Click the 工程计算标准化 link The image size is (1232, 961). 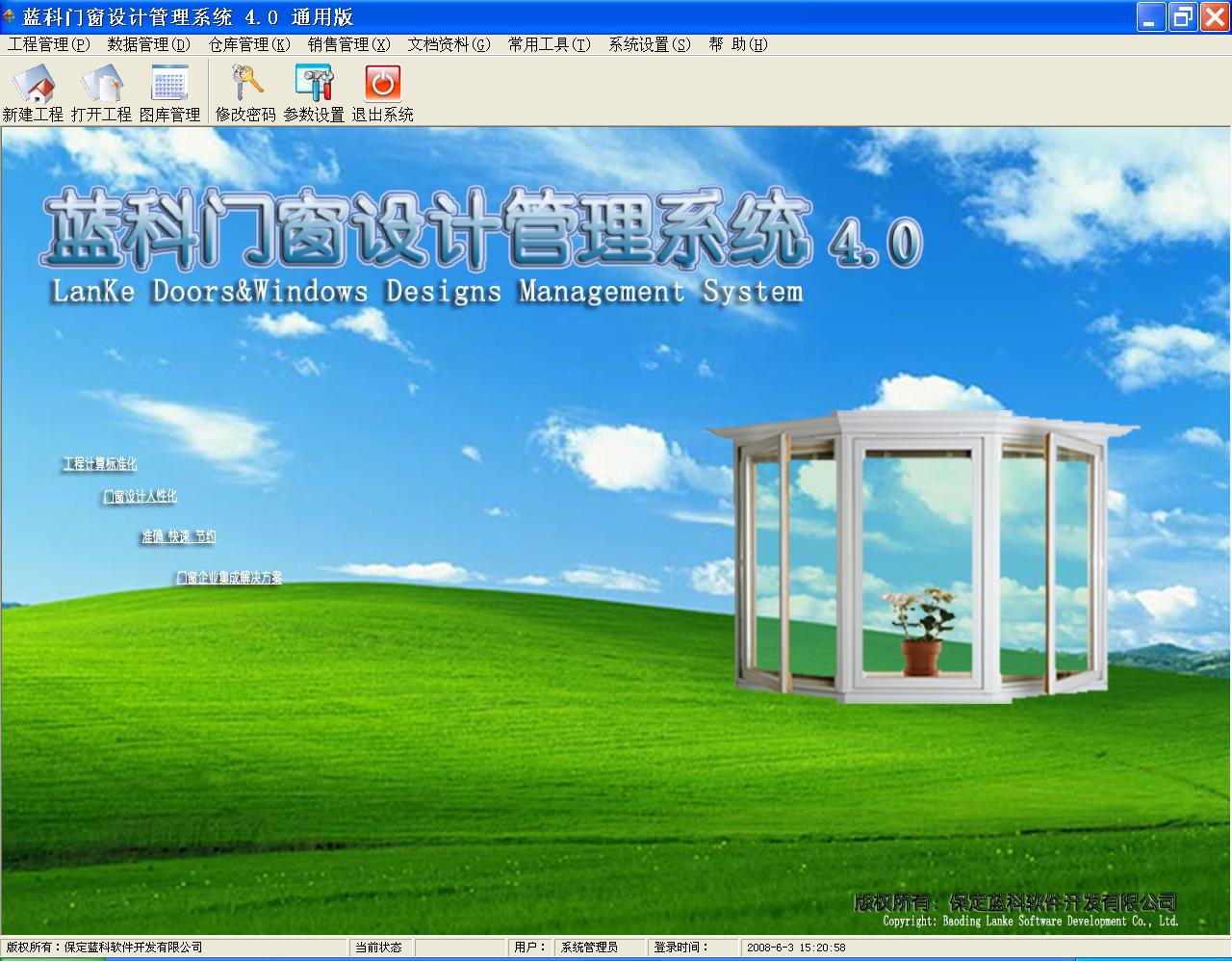click(100, 464)
